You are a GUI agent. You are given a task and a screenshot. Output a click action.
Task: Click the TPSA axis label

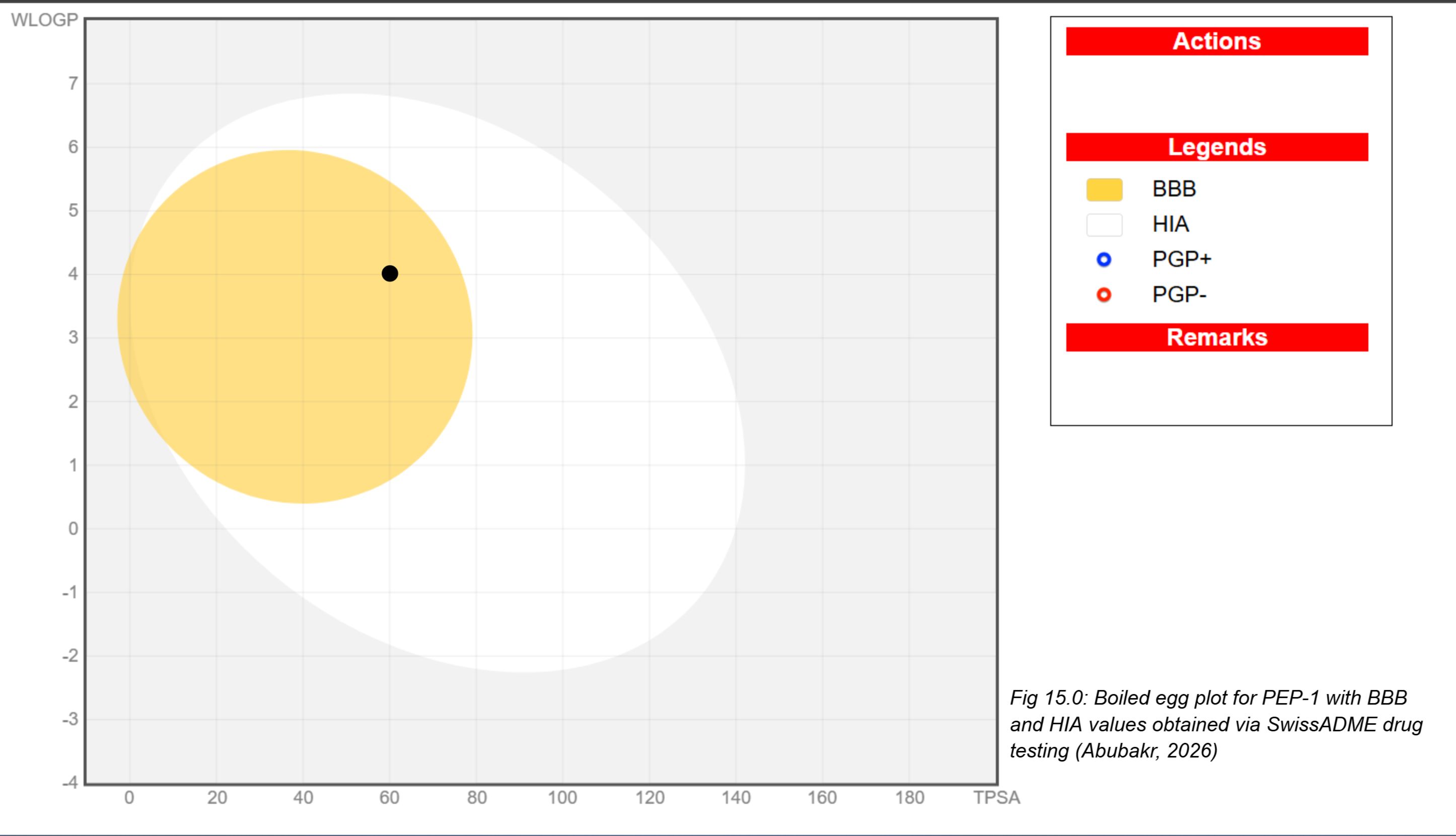(x=996, y=798)
